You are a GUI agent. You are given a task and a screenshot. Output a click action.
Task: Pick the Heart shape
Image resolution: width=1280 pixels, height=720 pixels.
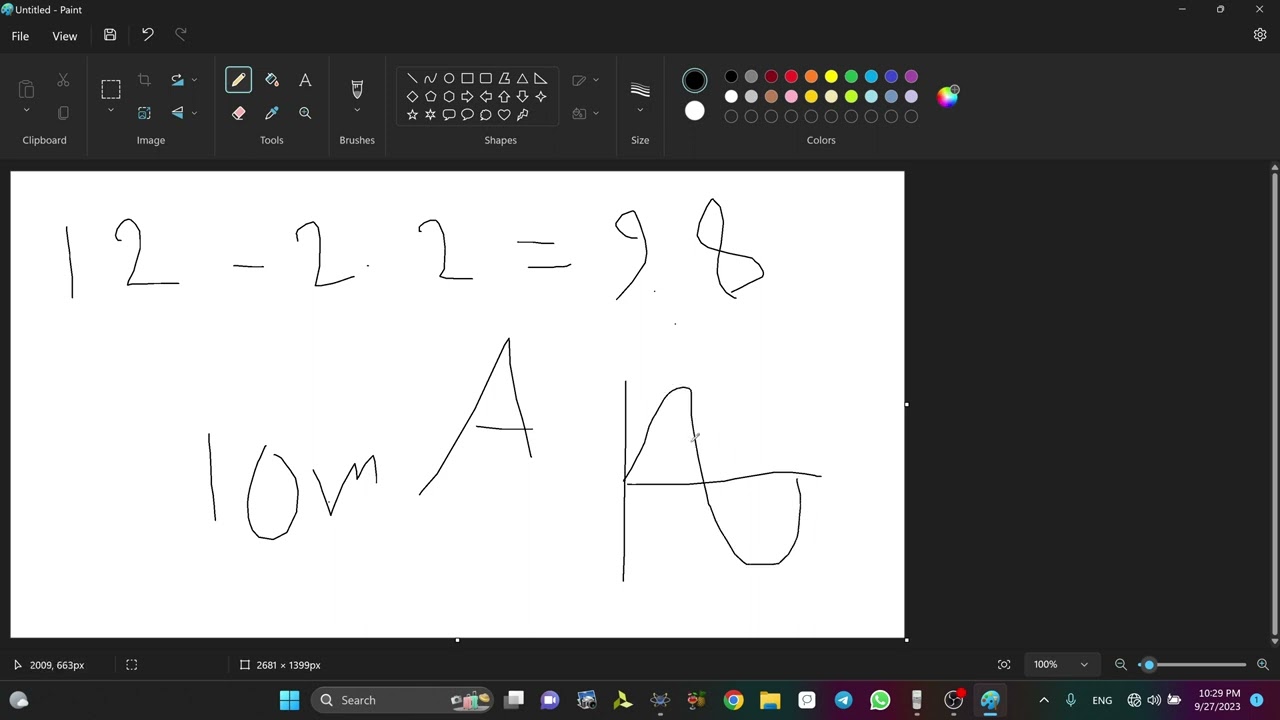(x=504, y=115)
